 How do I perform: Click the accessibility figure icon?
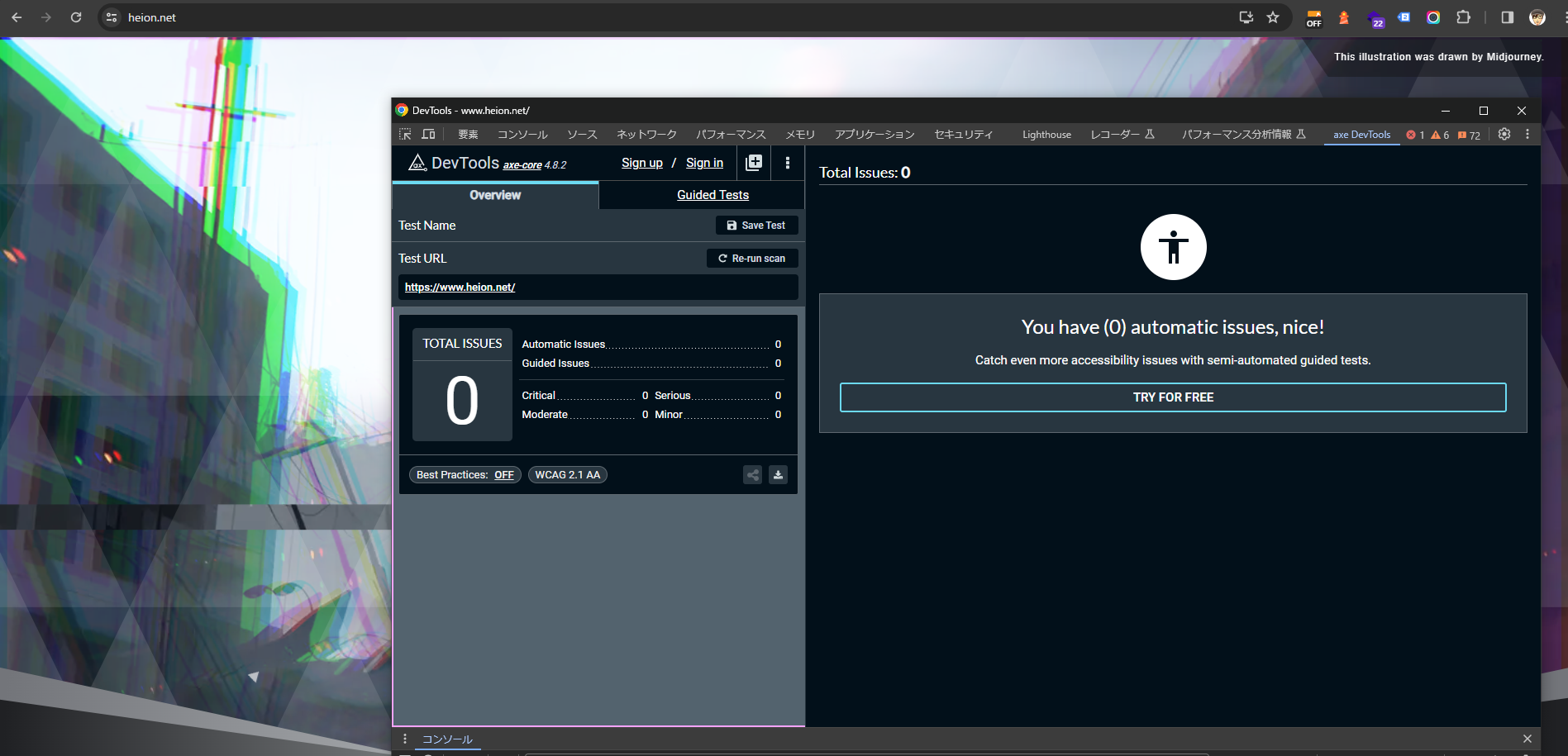(1173, 247)
